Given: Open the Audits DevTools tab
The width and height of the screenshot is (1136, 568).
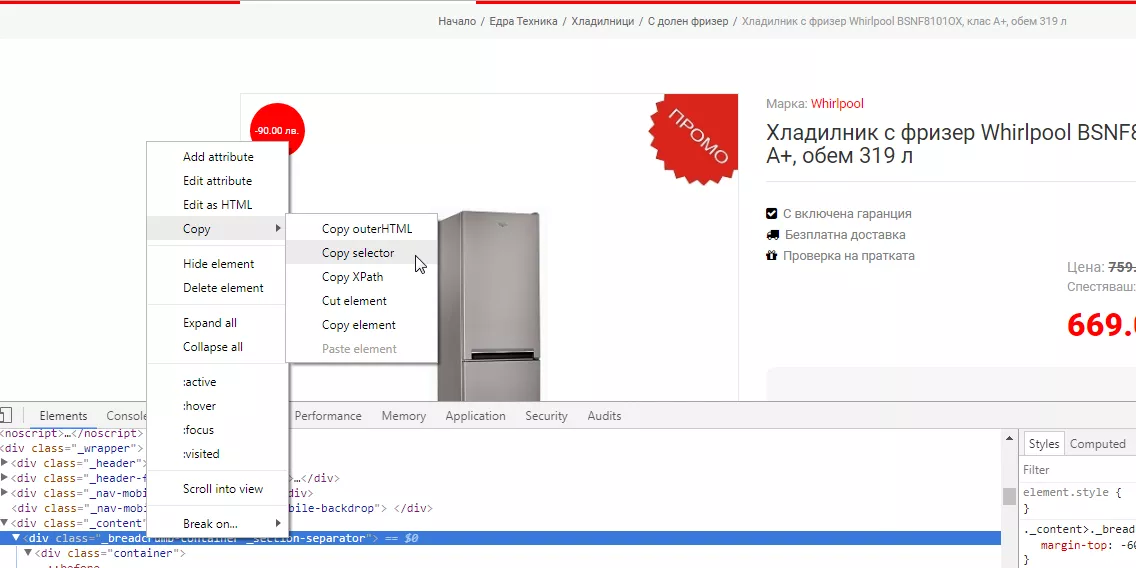Looking at the screenshot, I should point(604,415).
